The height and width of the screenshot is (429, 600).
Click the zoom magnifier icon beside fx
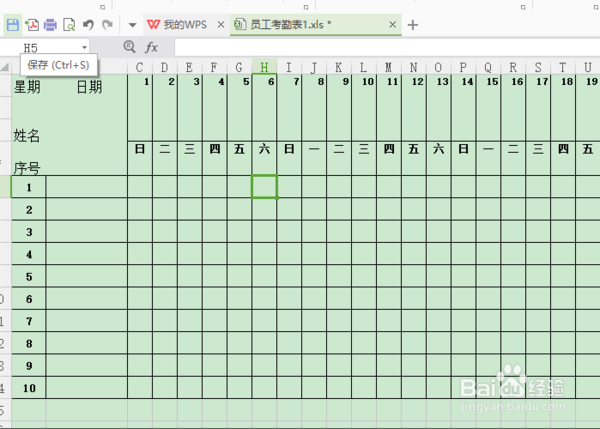[129, 47]
